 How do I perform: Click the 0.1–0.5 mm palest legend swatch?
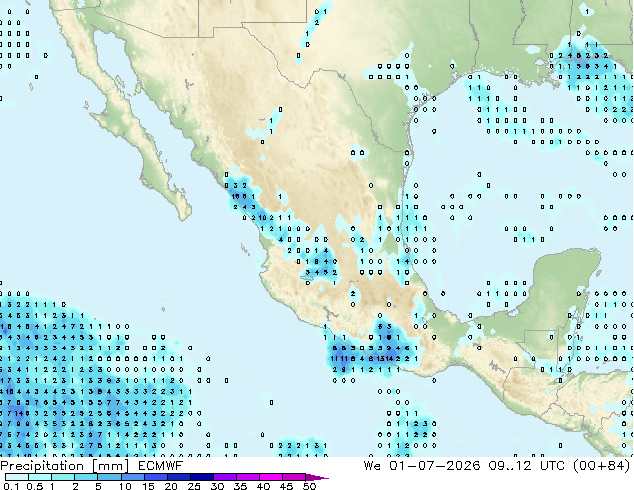pos(17,477)
